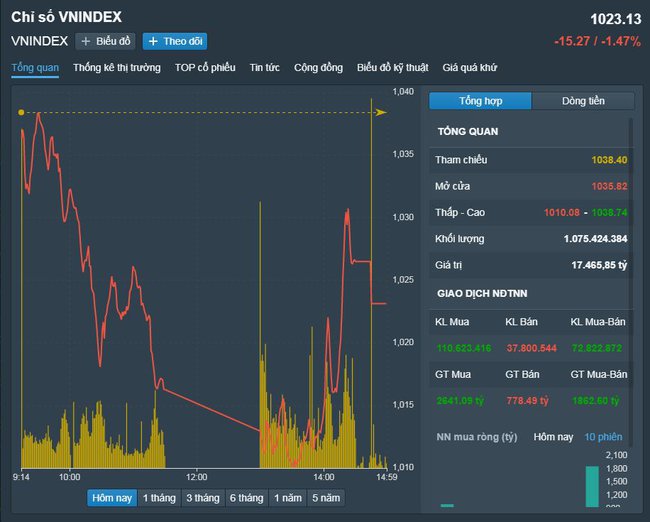The width and height of the screenshot is (650, 522).
Task: Click the high value 1038.74
Action: point(609,212)
